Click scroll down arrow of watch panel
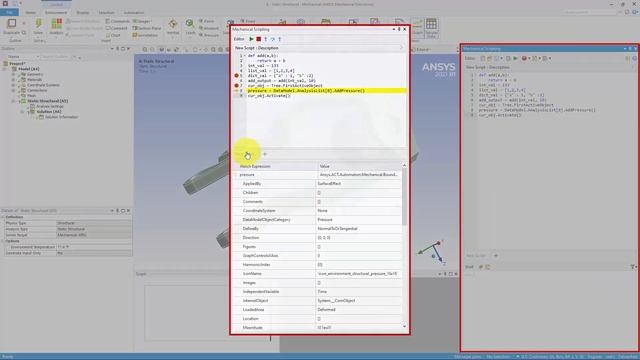 pos(404,327)
